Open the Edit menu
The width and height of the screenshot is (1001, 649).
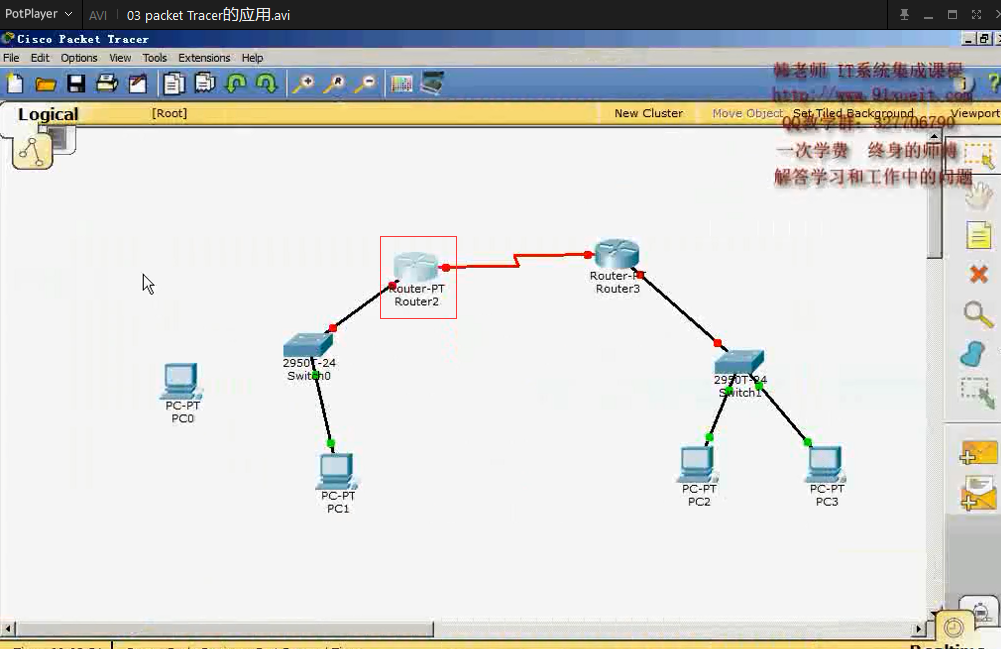tap(40, 58)
